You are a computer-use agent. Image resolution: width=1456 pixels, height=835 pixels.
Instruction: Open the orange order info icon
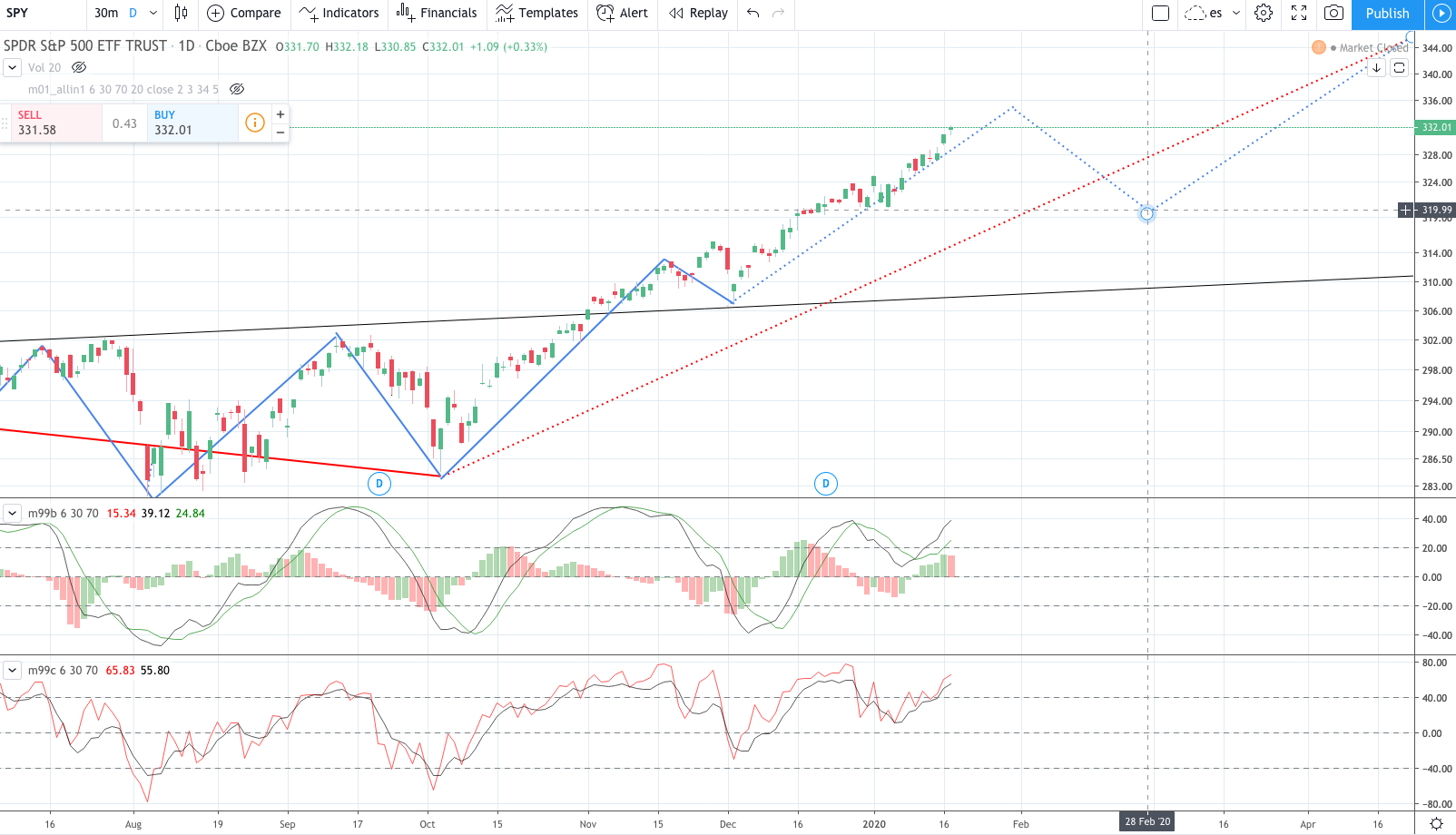255,123
